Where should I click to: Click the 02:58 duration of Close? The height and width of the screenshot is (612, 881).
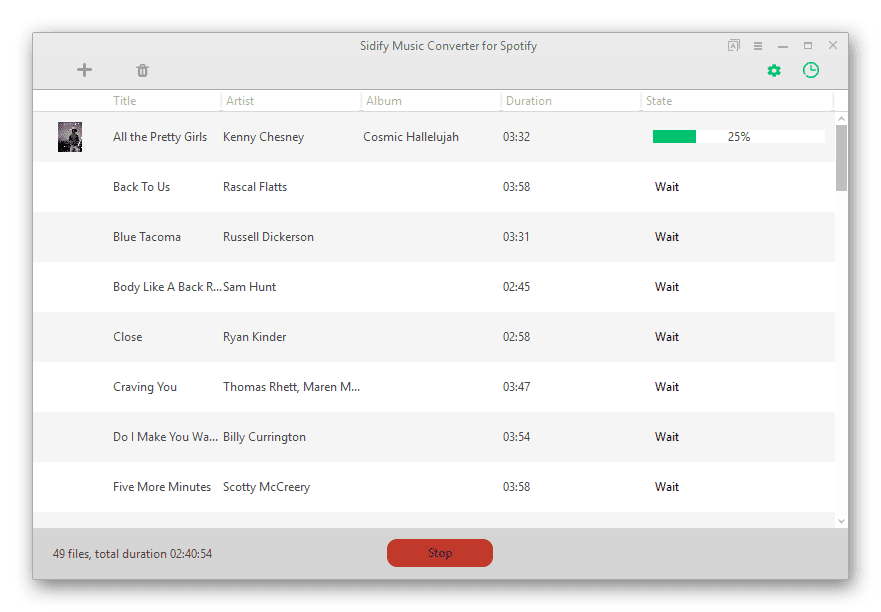point(516,337)
